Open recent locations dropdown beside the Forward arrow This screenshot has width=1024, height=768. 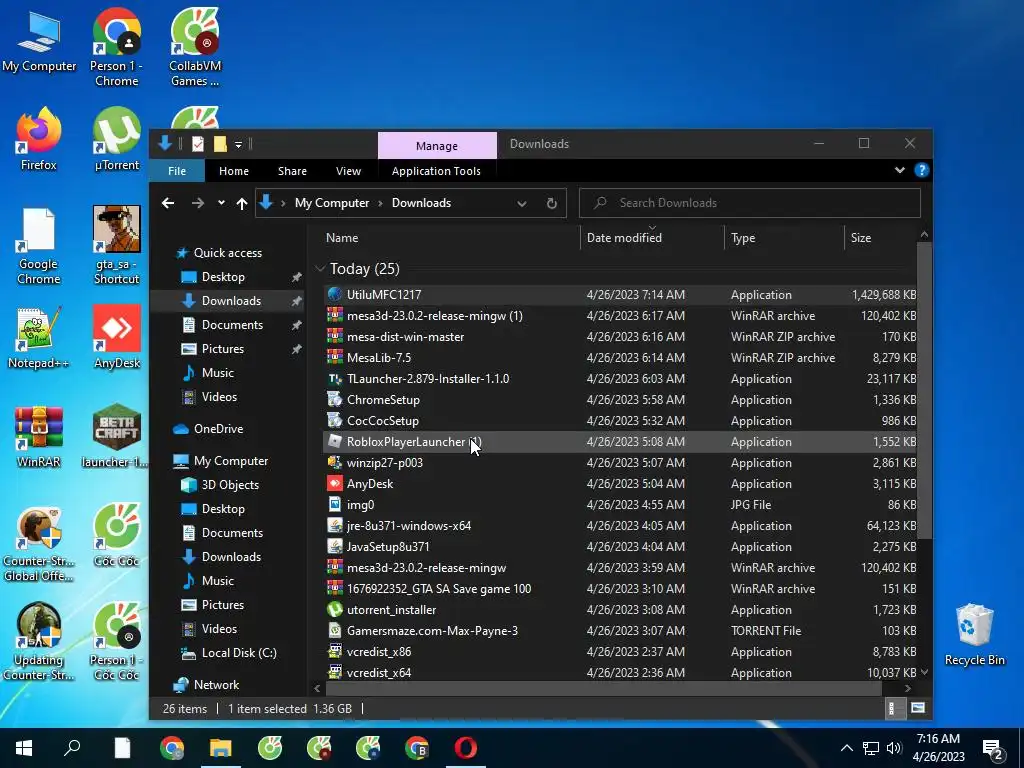click(x=221, y=203)
